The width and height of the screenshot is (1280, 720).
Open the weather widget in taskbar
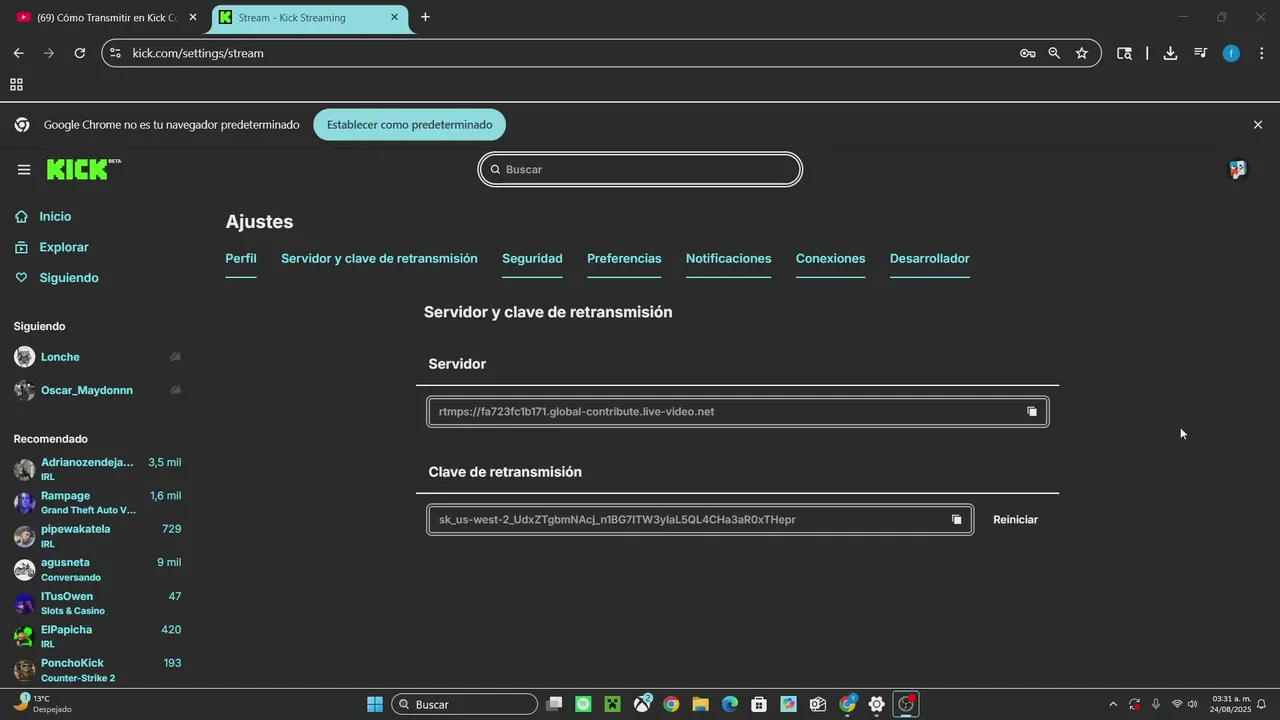pos(42,704)
